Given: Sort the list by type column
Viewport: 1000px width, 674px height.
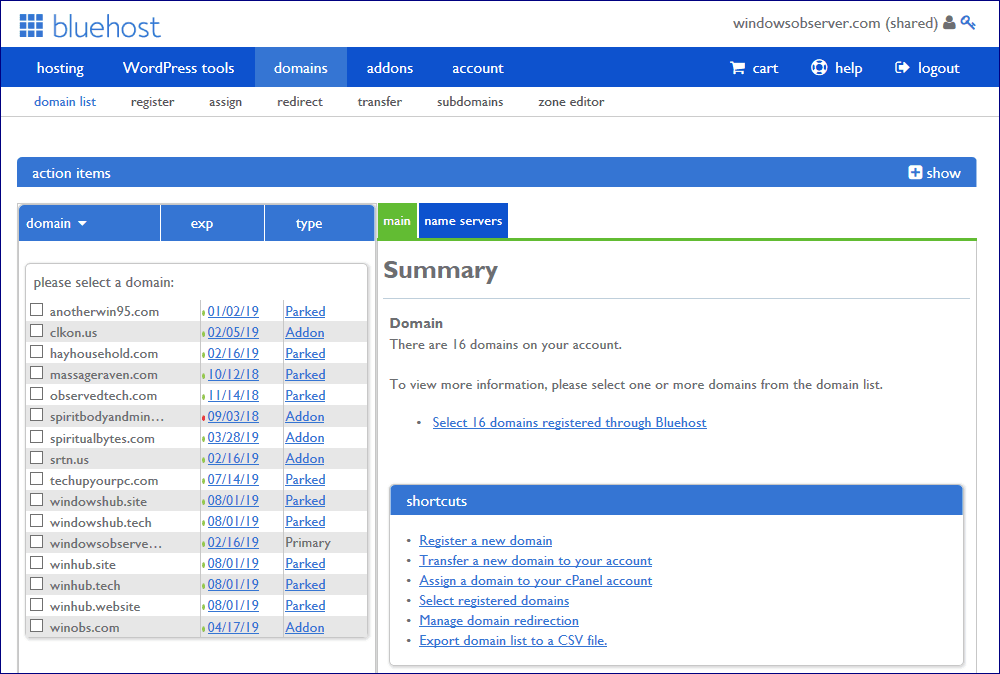Looking at the screenshot, I should (319, 223).
